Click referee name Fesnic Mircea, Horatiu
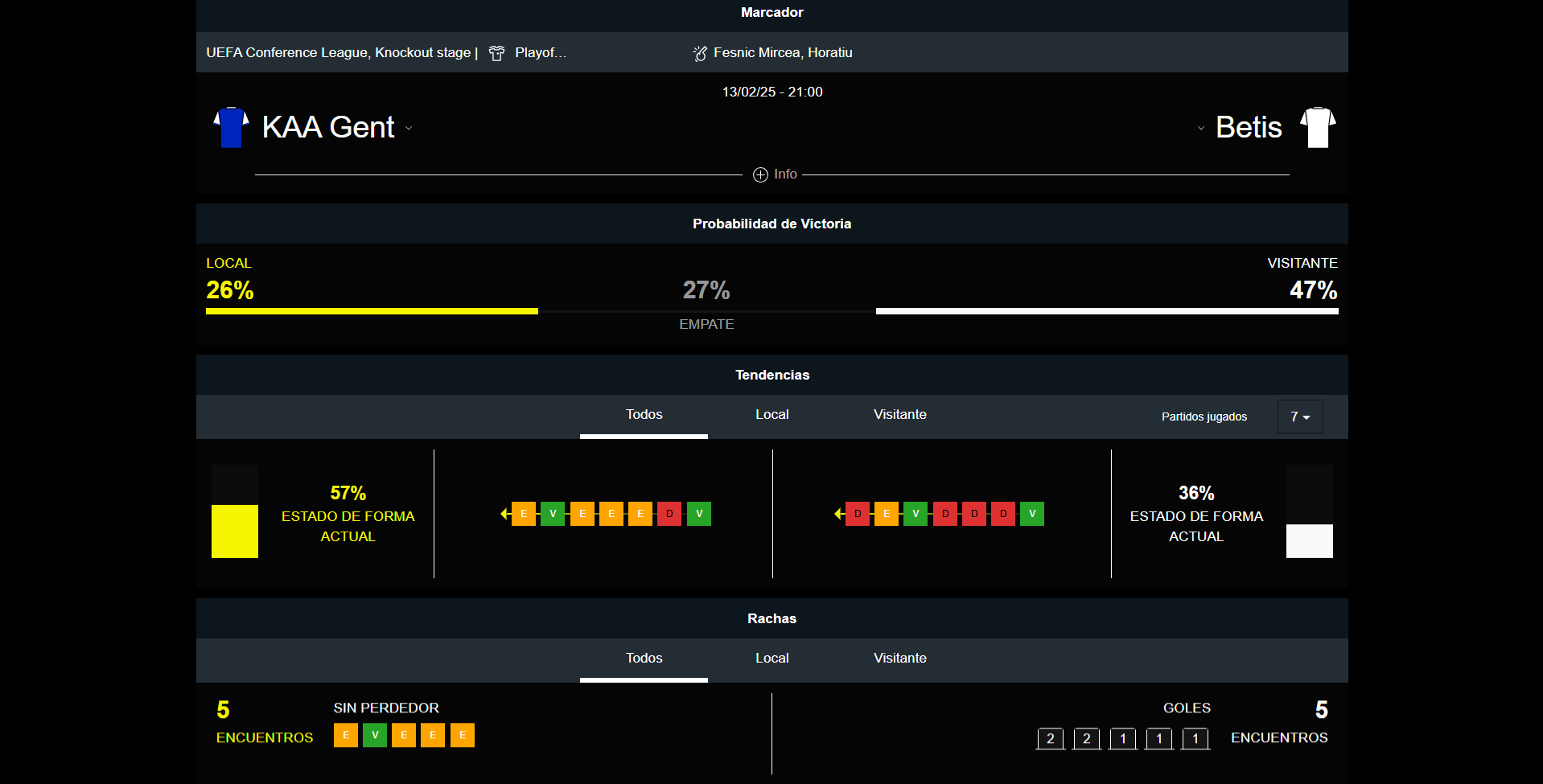 (x=782, y=53)
